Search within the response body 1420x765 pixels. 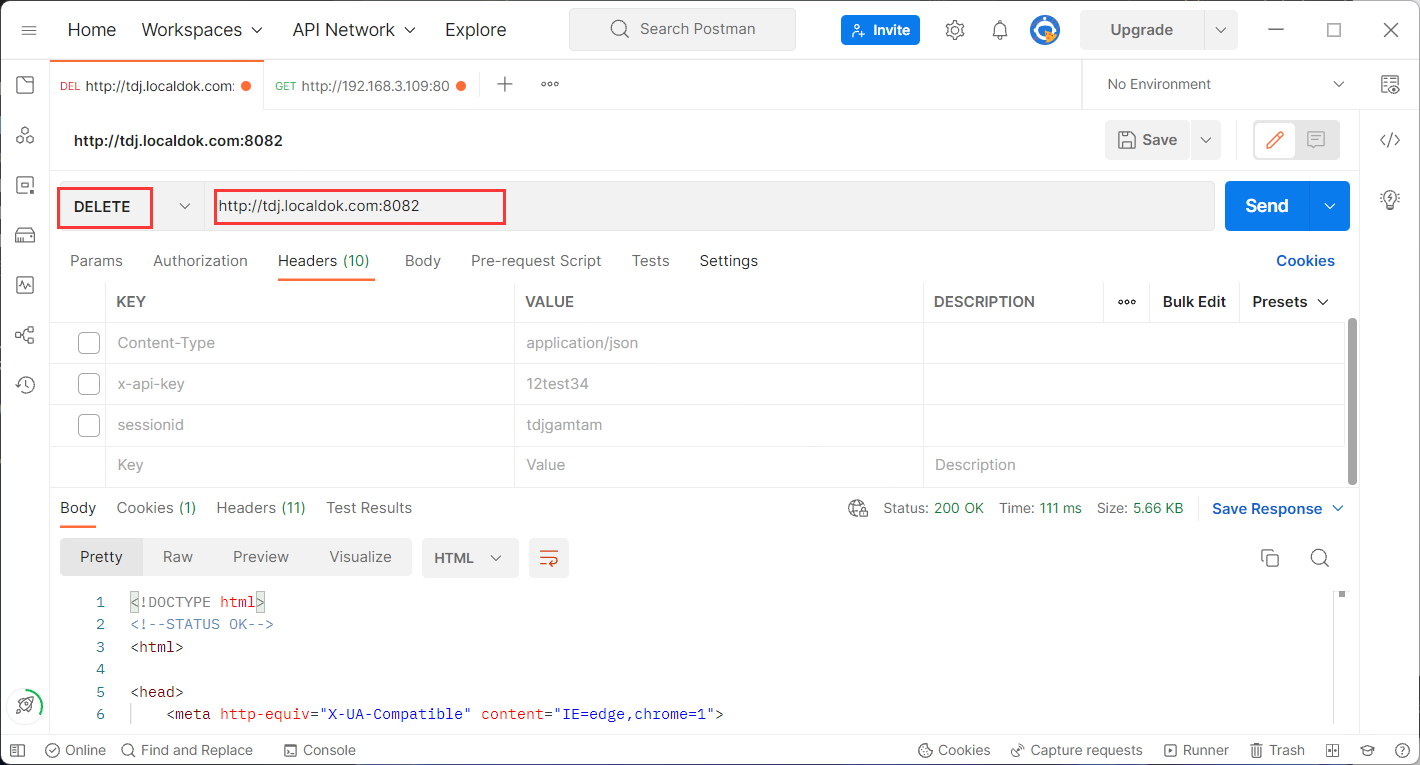[1319, 558]
